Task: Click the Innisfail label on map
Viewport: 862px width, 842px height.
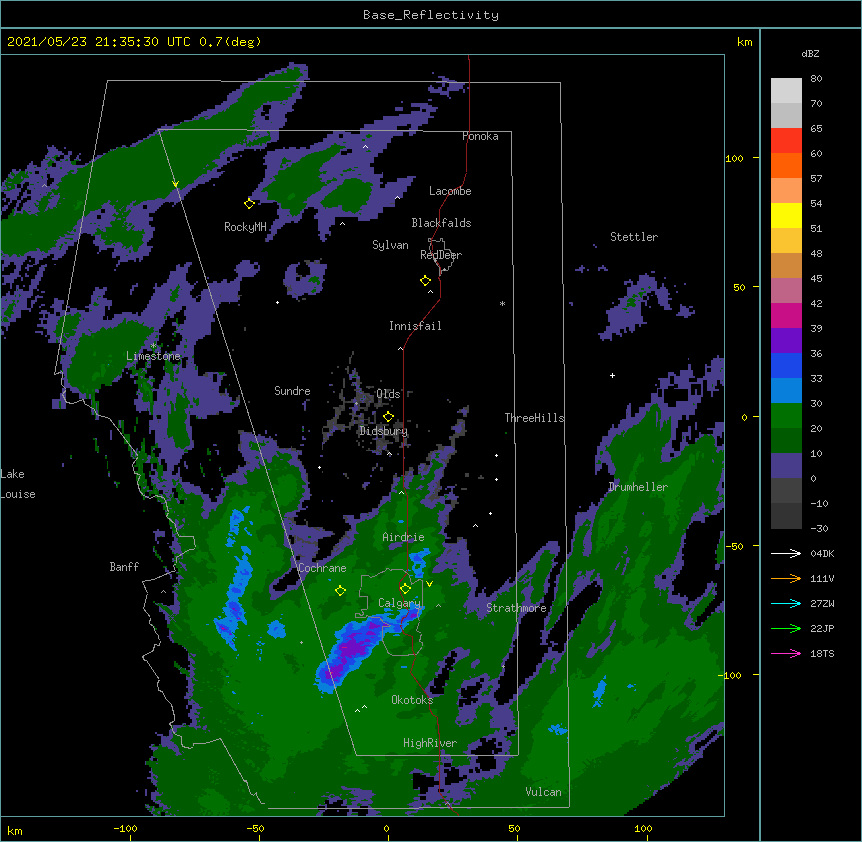Action: tap(415, 326)
